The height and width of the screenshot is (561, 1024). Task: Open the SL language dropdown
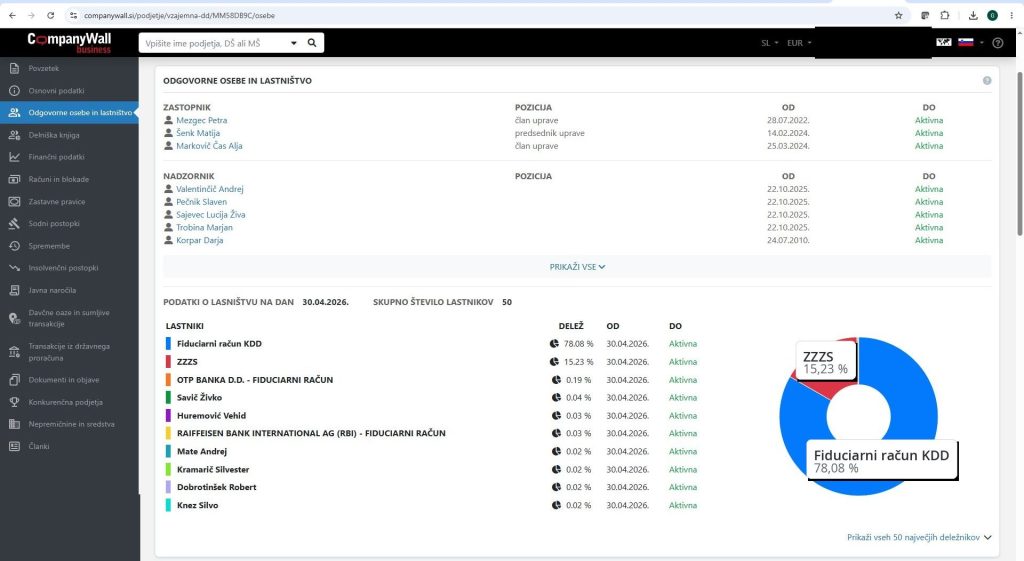769,43
